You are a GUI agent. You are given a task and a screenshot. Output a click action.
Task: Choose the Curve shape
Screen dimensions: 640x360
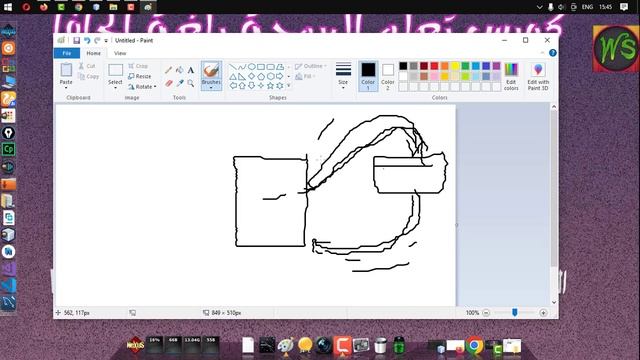242,67
